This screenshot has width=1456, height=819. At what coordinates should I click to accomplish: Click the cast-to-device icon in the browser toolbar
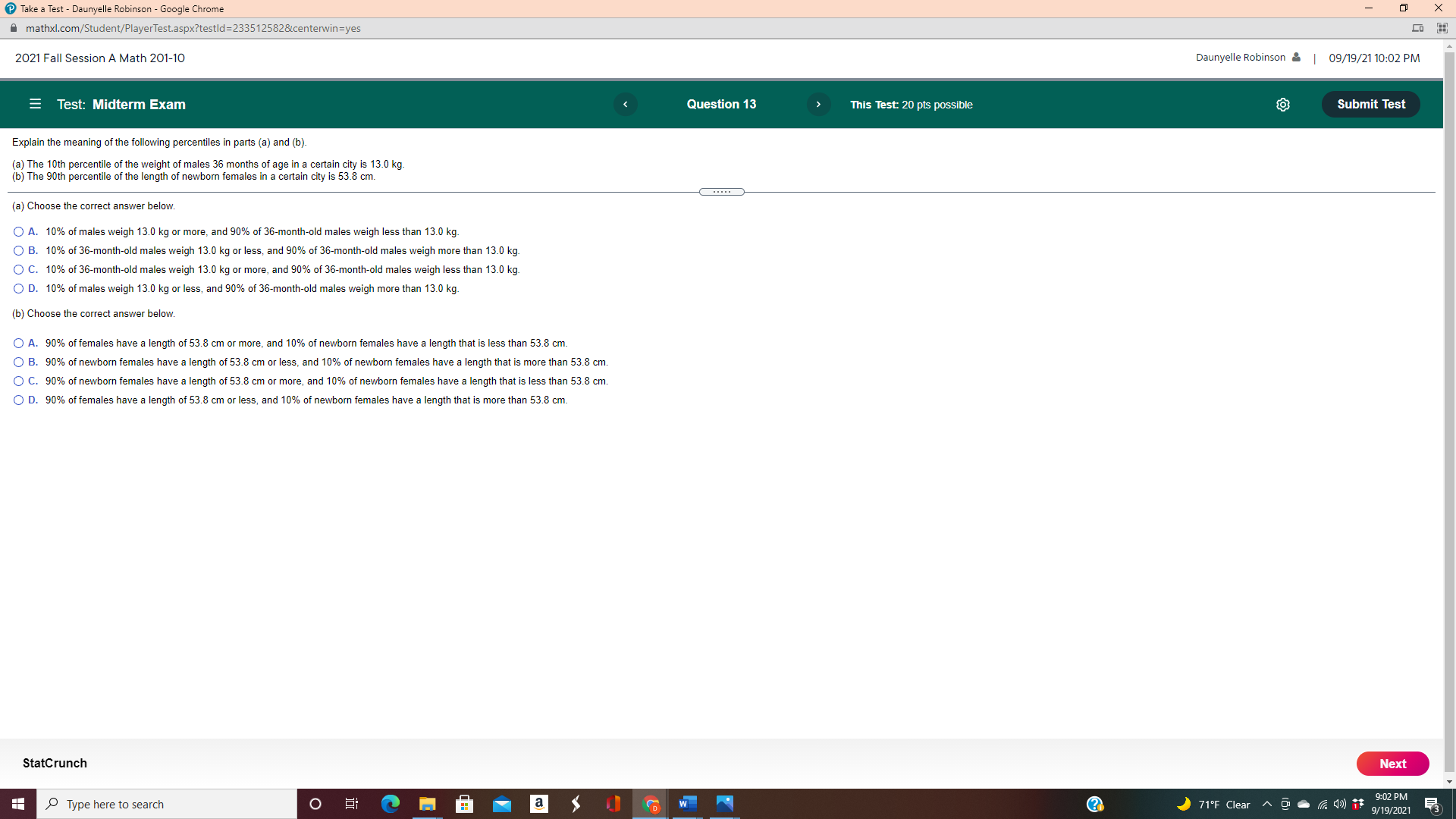tap(1417, 28)
